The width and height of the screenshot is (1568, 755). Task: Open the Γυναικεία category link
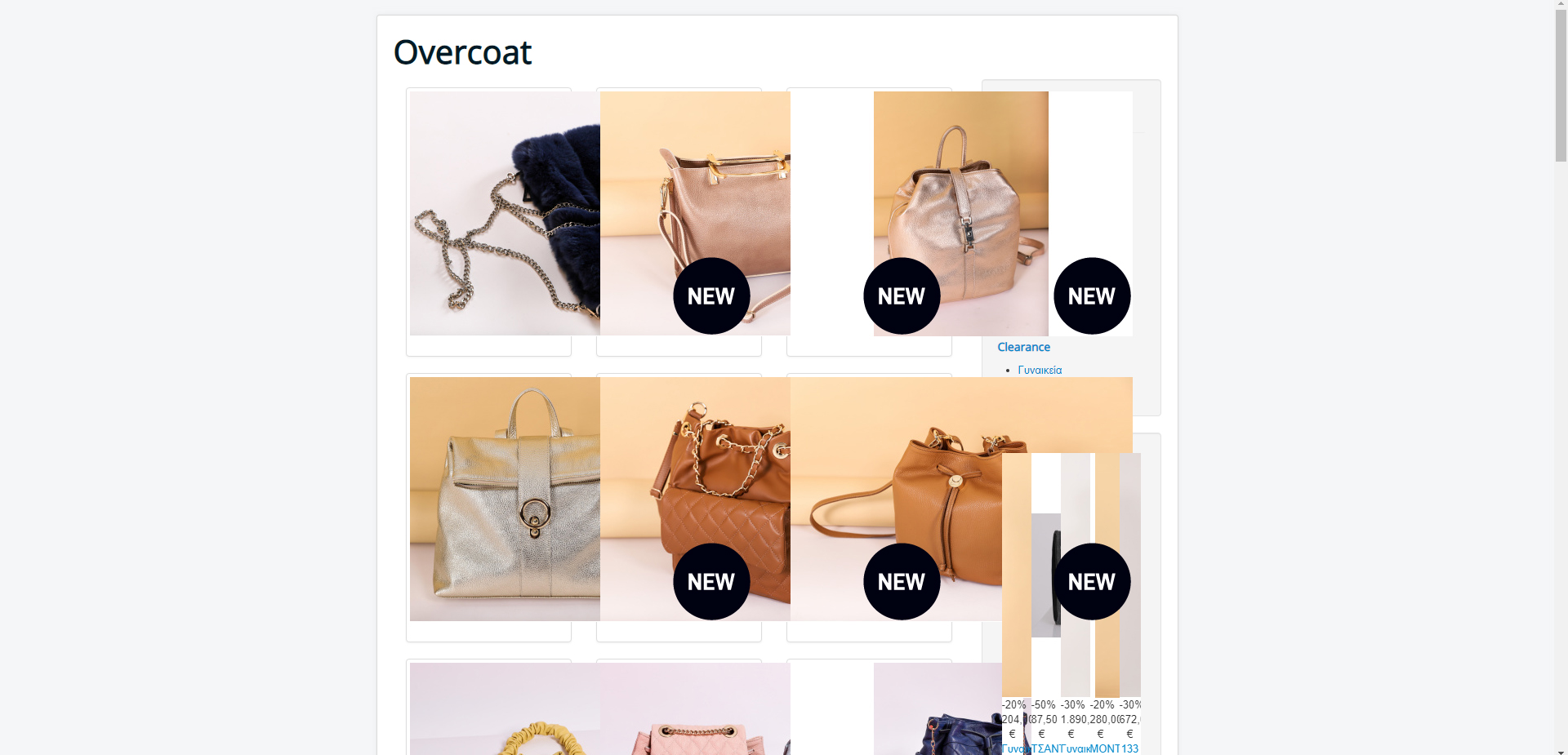pos(1040,370)
